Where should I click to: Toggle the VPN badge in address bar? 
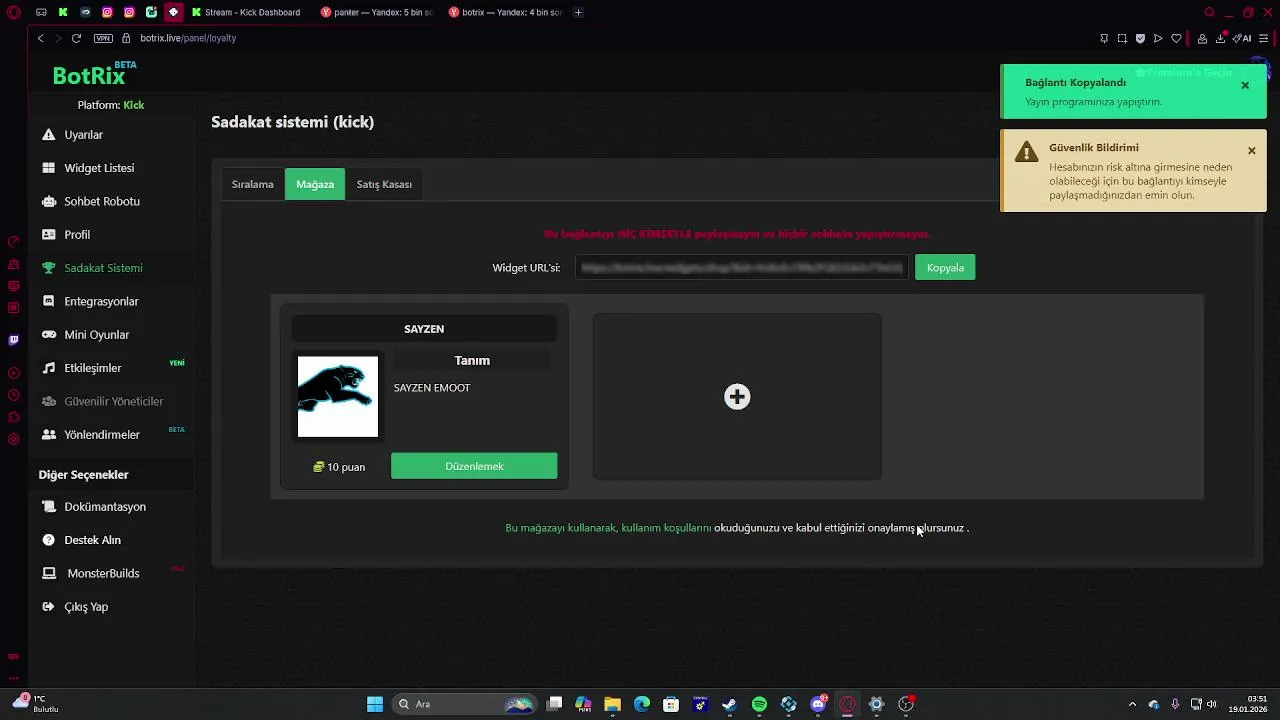(103, 38)
